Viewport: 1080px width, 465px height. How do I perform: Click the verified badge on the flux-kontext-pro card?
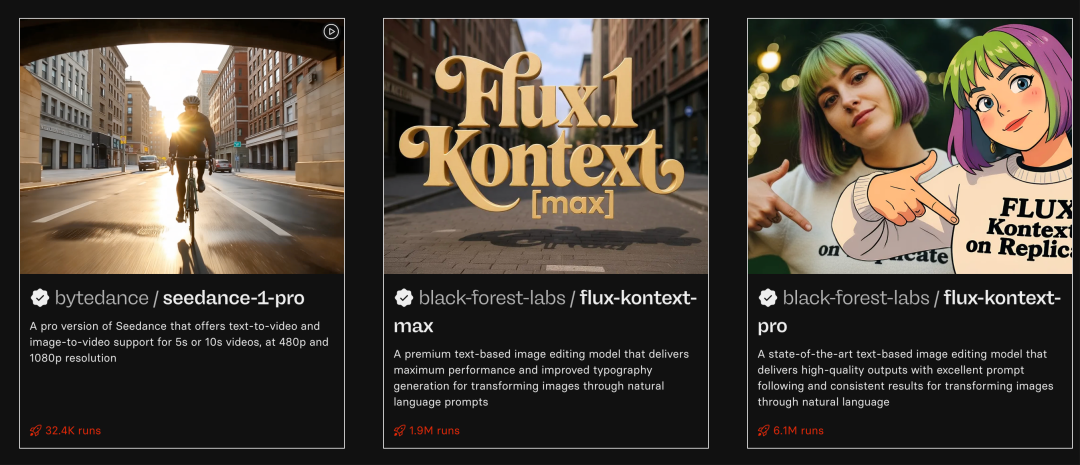768,298
